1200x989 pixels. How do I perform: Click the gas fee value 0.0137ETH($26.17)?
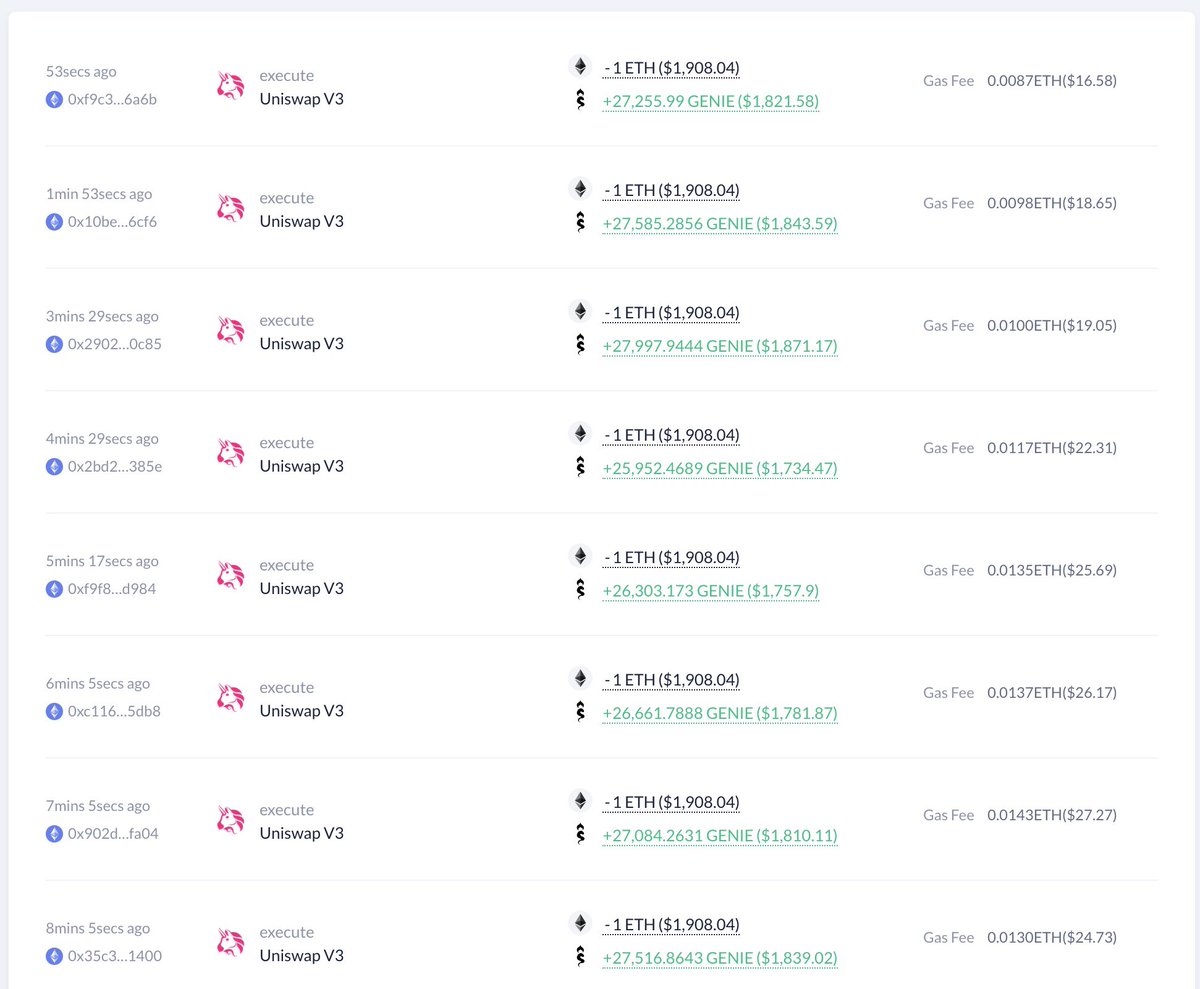tap(1052, 692)
